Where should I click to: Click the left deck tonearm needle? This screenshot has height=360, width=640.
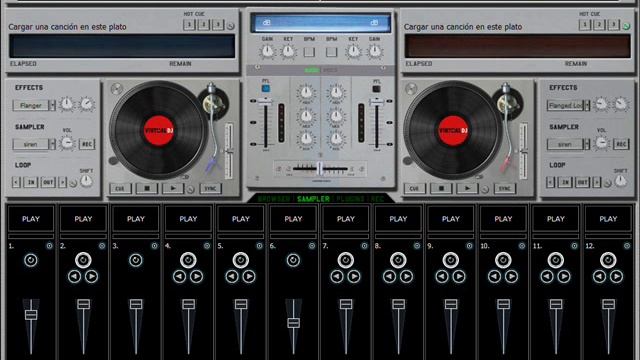pos(211,164)
